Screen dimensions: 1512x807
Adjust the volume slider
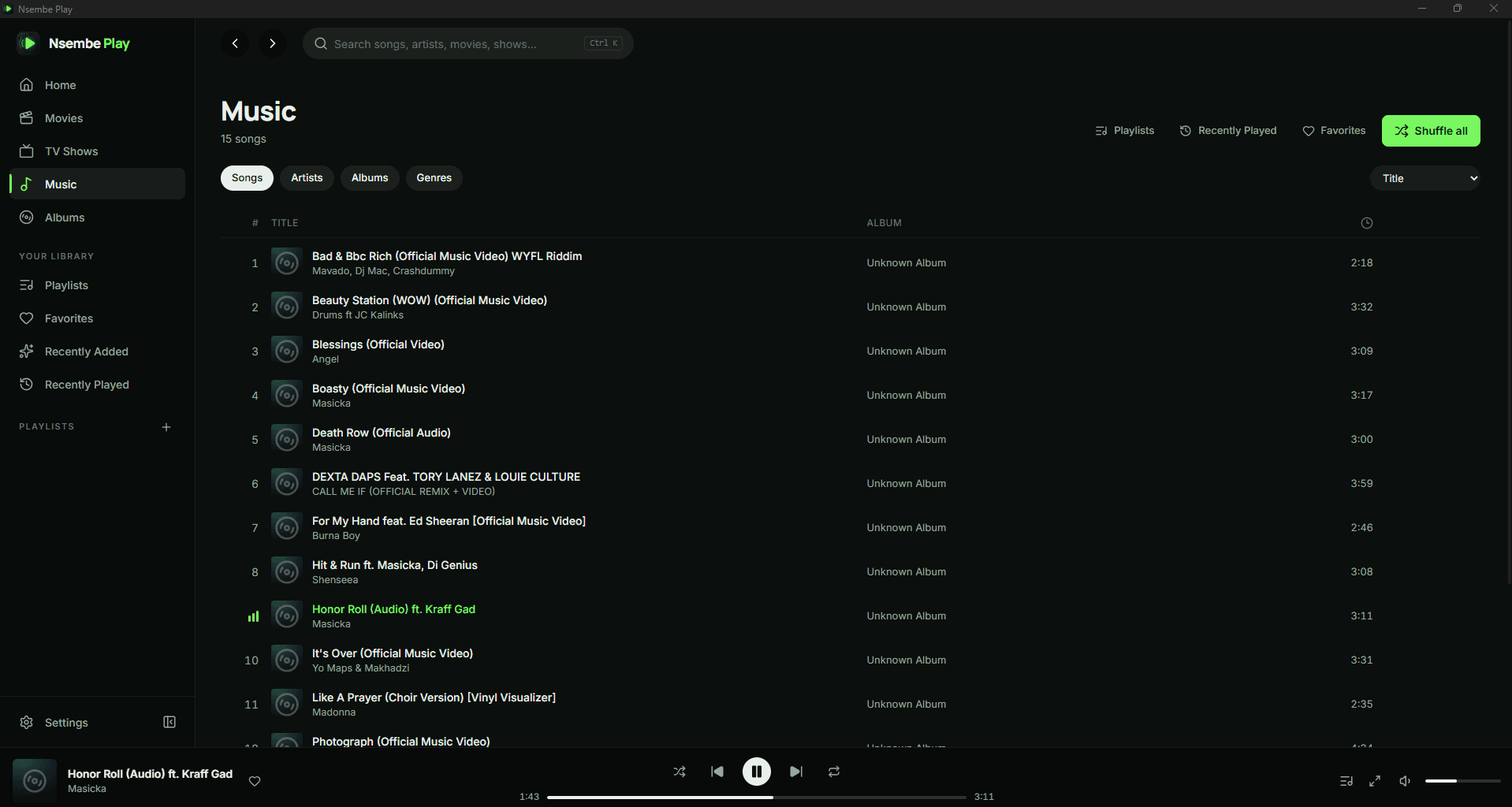1462,781
